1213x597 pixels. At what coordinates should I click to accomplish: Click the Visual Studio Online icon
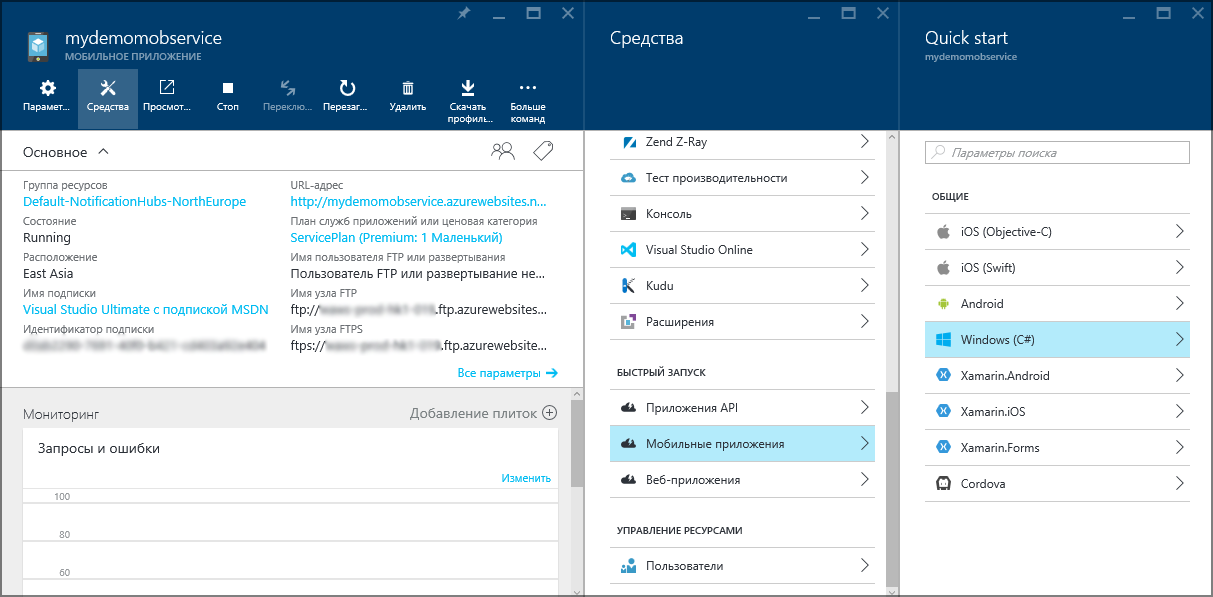coord(629,250)
